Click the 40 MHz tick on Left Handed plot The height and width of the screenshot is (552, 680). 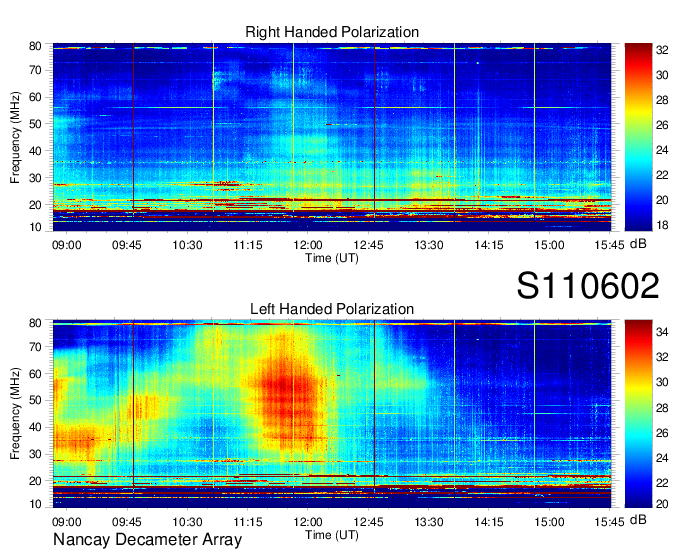pos(35,427)
